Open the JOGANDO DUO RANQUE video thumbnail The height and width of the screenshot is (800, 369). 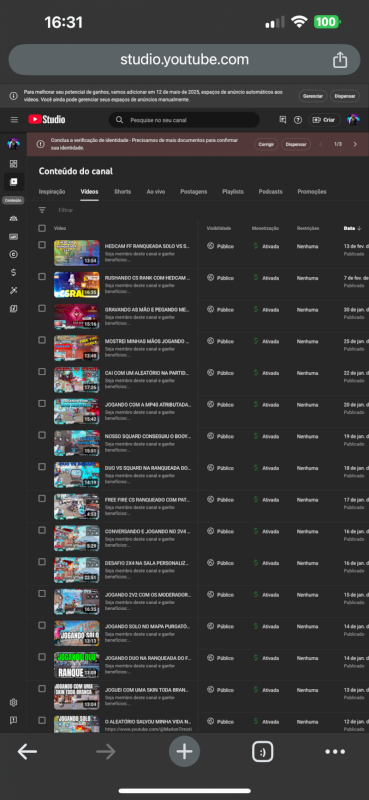77,665
